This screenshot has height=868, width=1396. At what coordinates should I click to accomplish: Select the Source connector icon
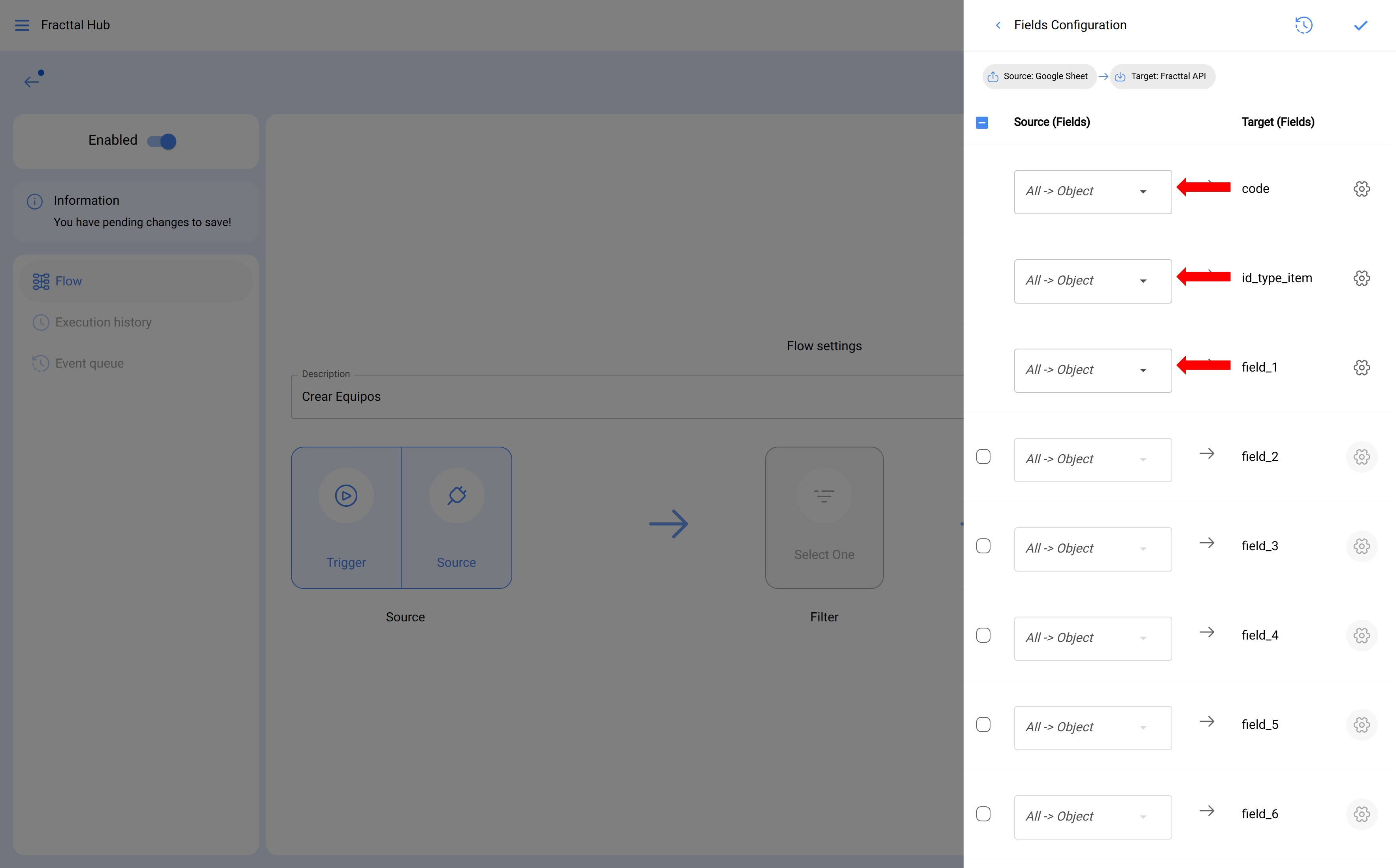point(457,495)
